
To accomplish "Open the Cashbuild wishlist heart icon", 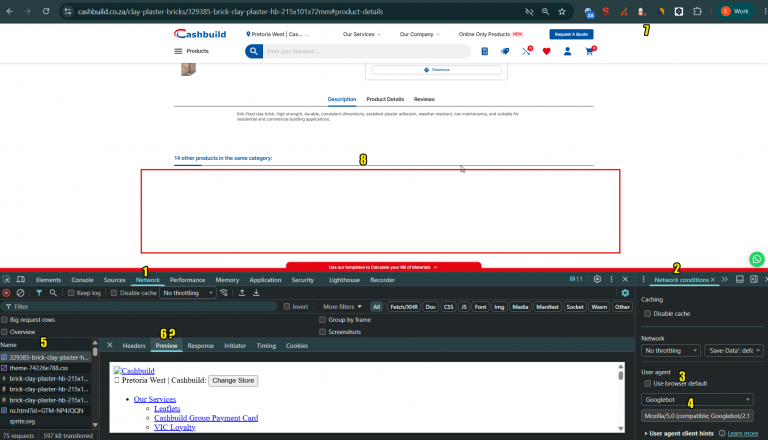I will tap(547, 51).
